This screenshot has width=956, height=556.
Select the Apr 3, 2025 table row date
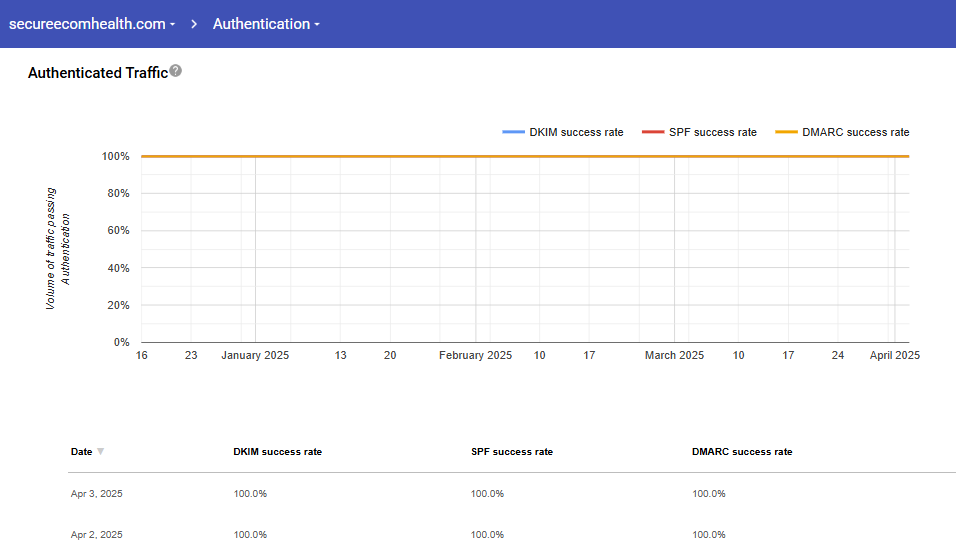96,494
